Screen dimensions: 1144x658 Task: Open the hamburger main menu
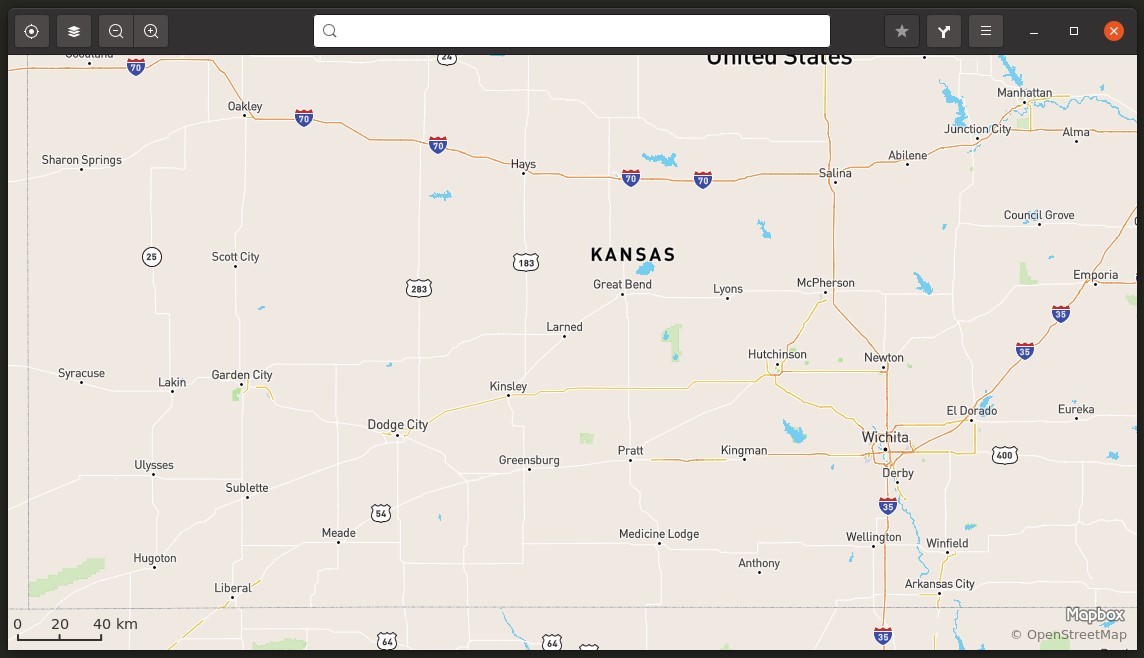pos(986,31)
